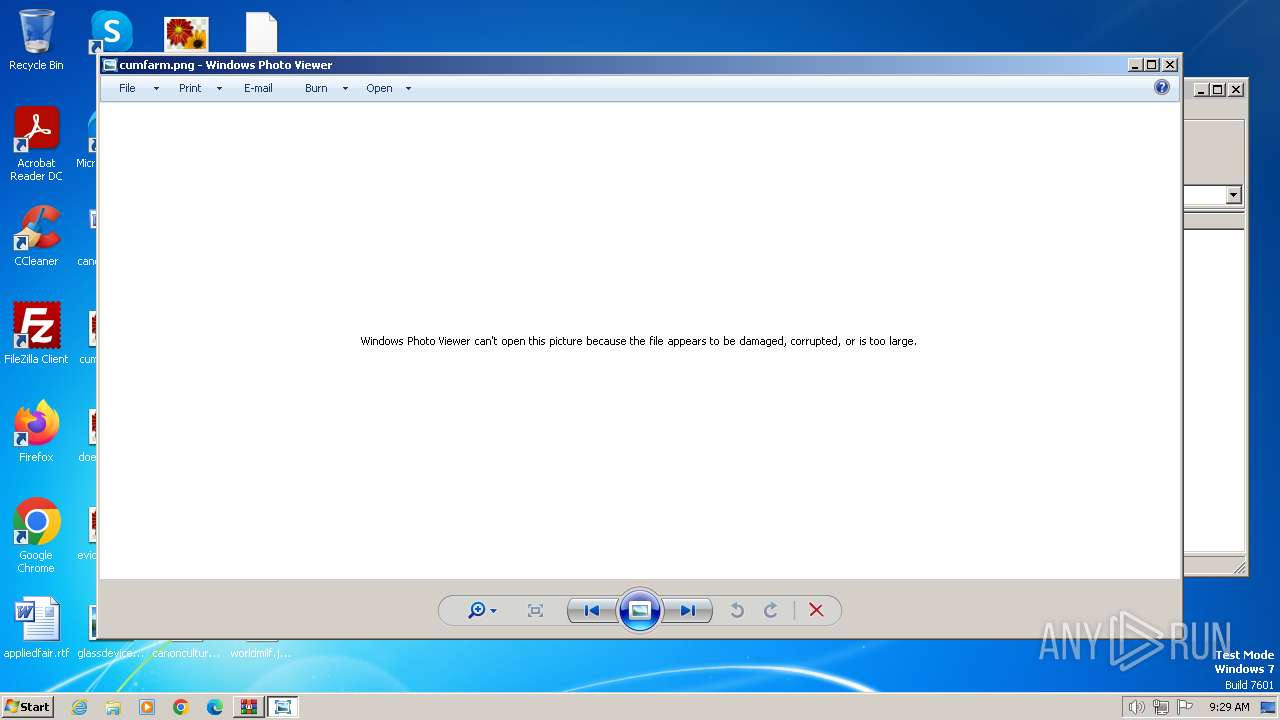1280x720 pixels.
Task: Open dropdown in background window
Action: click(1234, 195)
